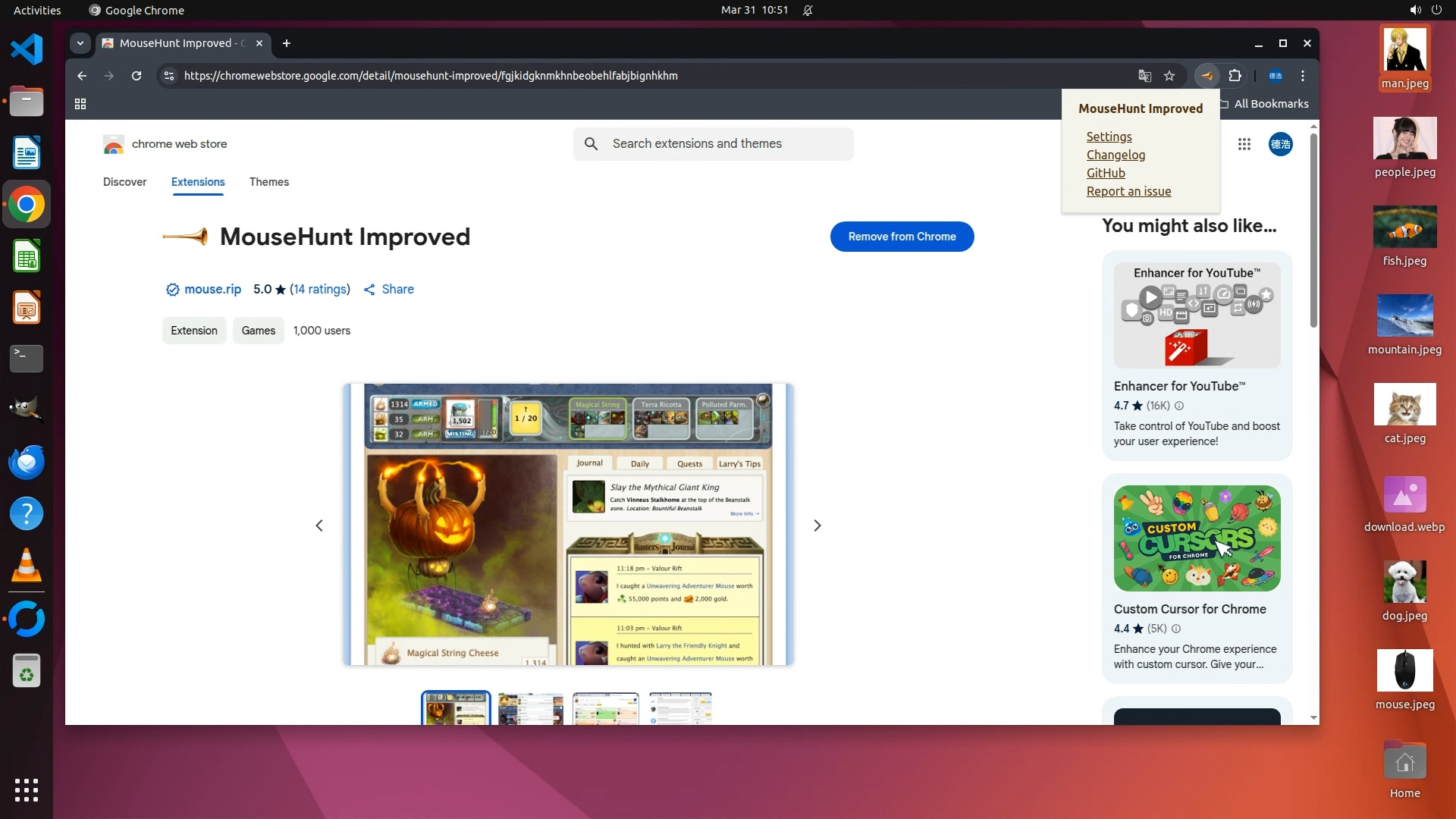Open Chrome's three-dot menu
The image size is (1456, 819).
(x=1303, y=76)
